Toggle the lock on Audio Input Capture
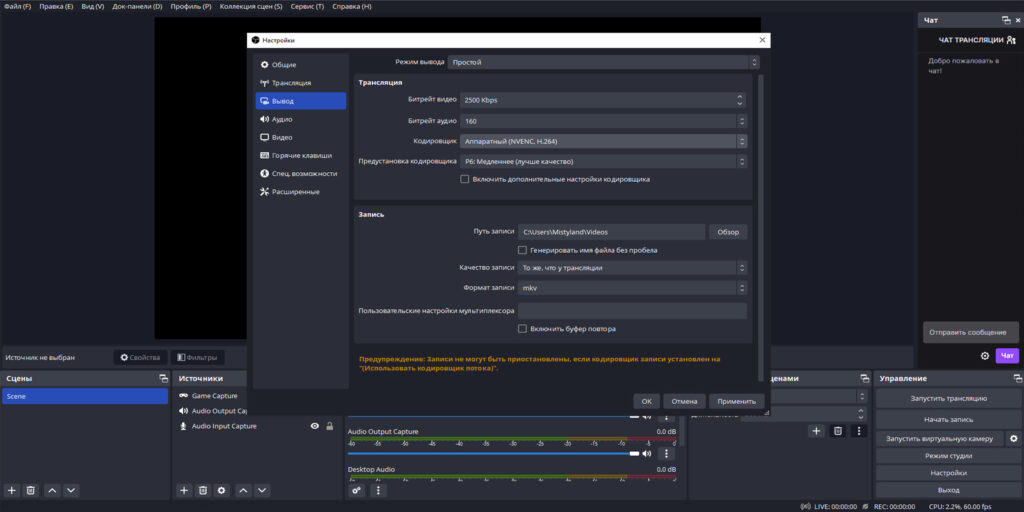This screenshot has width=1024, height=512. pyautogui.click(x=330, y=426)
